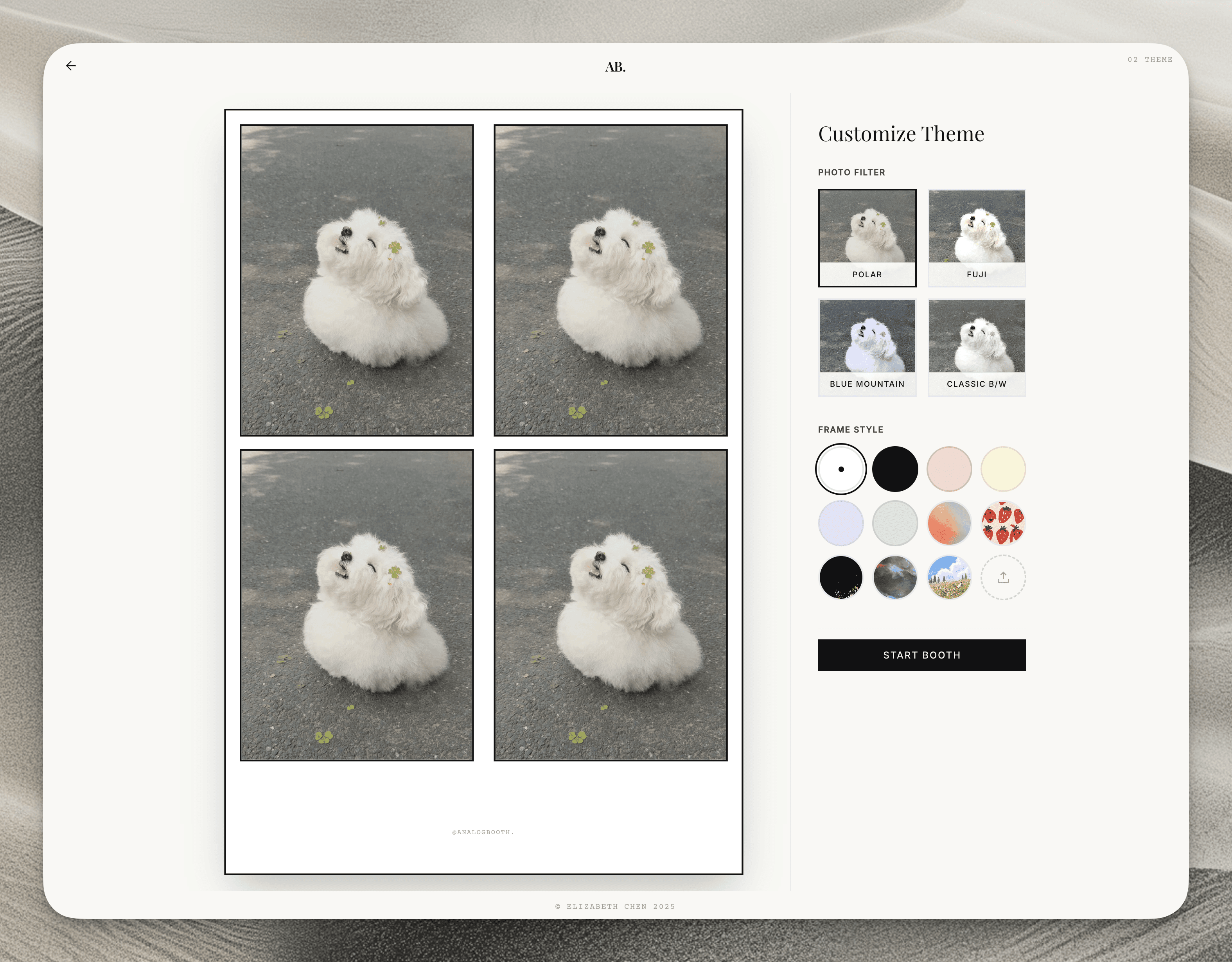This screenshot has width=1232, height=962.
Task: Choose the orange gradient frame style
Action: point(949,523)
